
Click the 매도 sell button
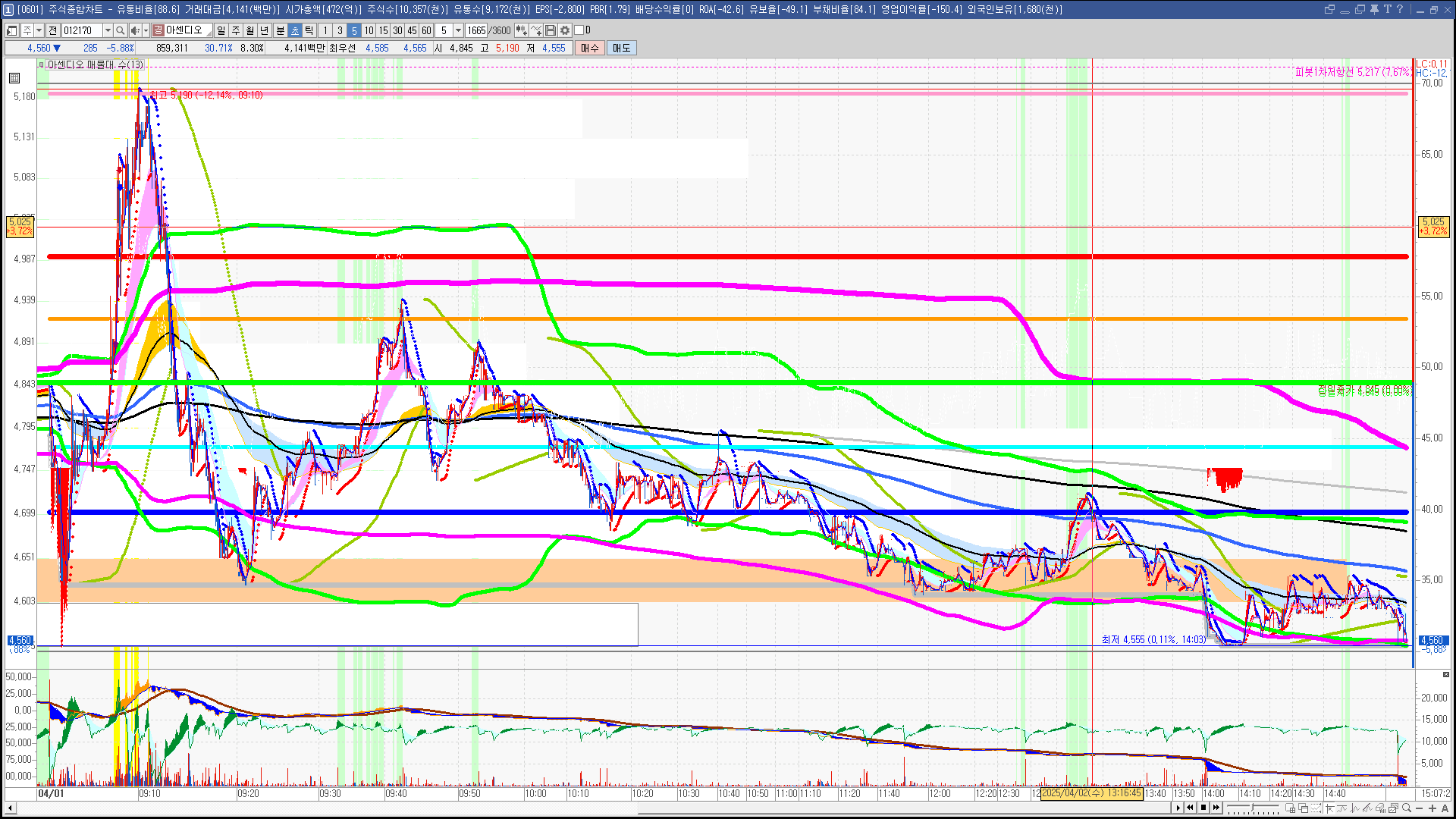tap(621, 48)
